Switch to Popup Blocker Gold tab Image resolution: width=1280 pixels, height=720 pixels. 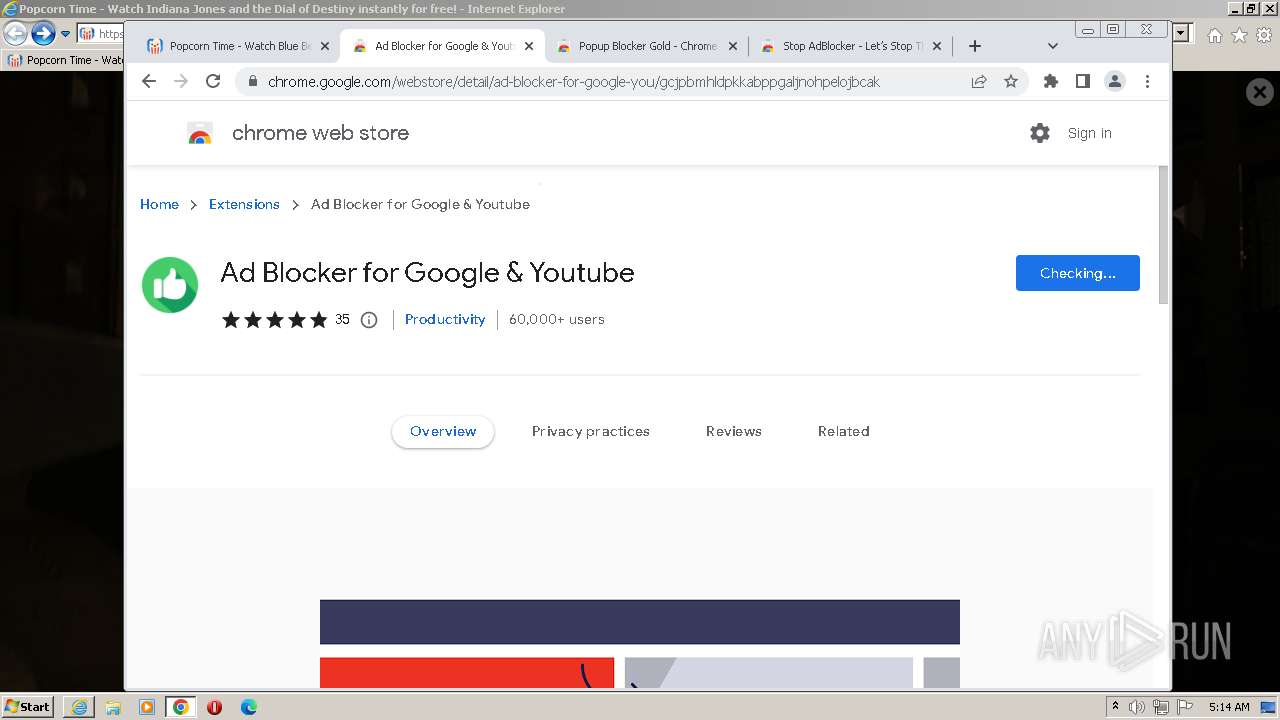(647, 46)
